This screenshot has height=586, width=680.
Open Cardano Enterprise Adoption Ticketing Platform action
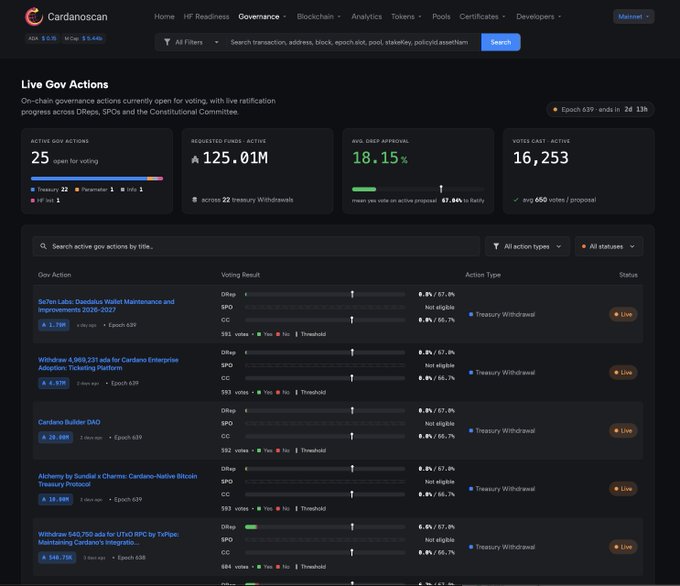[108, 363]
